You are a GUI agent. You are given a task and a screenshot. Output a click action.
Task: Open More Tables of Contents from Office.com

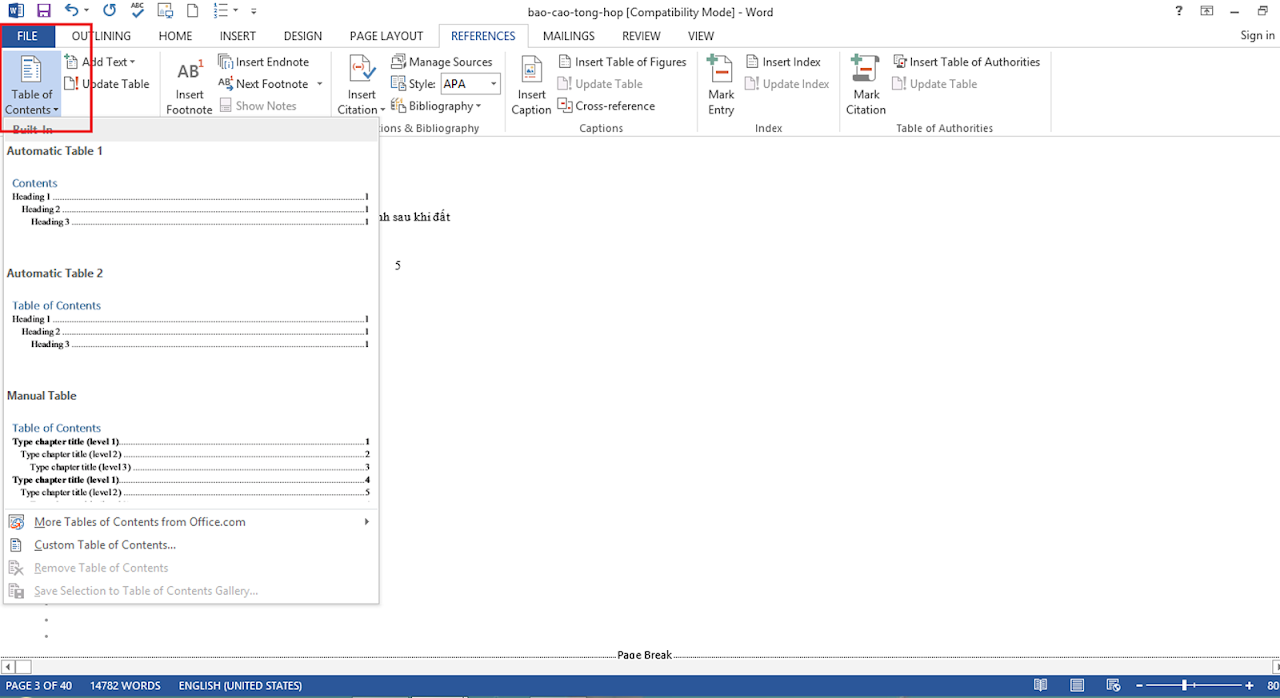[191, 522]
